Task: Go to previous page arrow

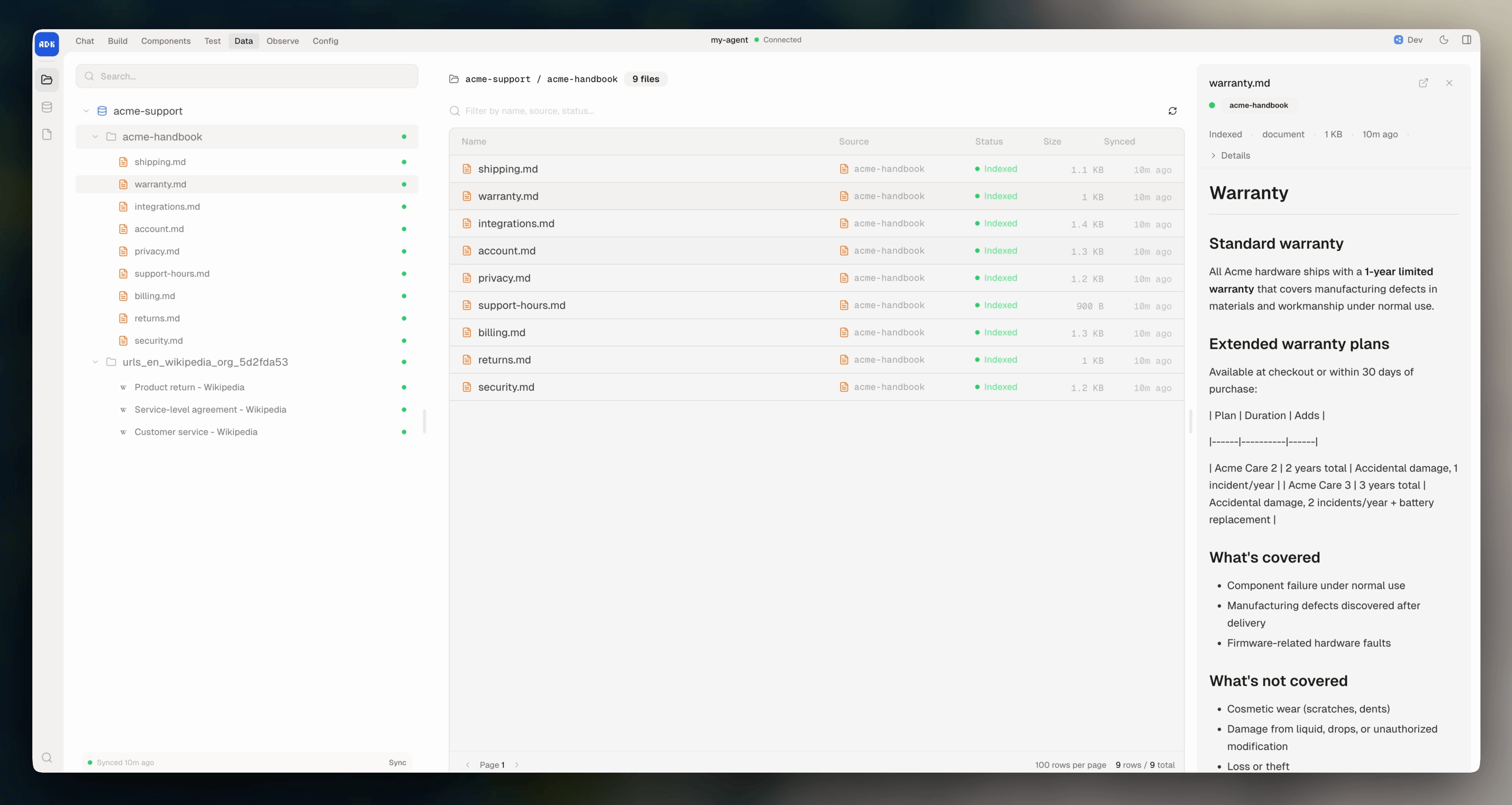Action: [x=468, y=765]
